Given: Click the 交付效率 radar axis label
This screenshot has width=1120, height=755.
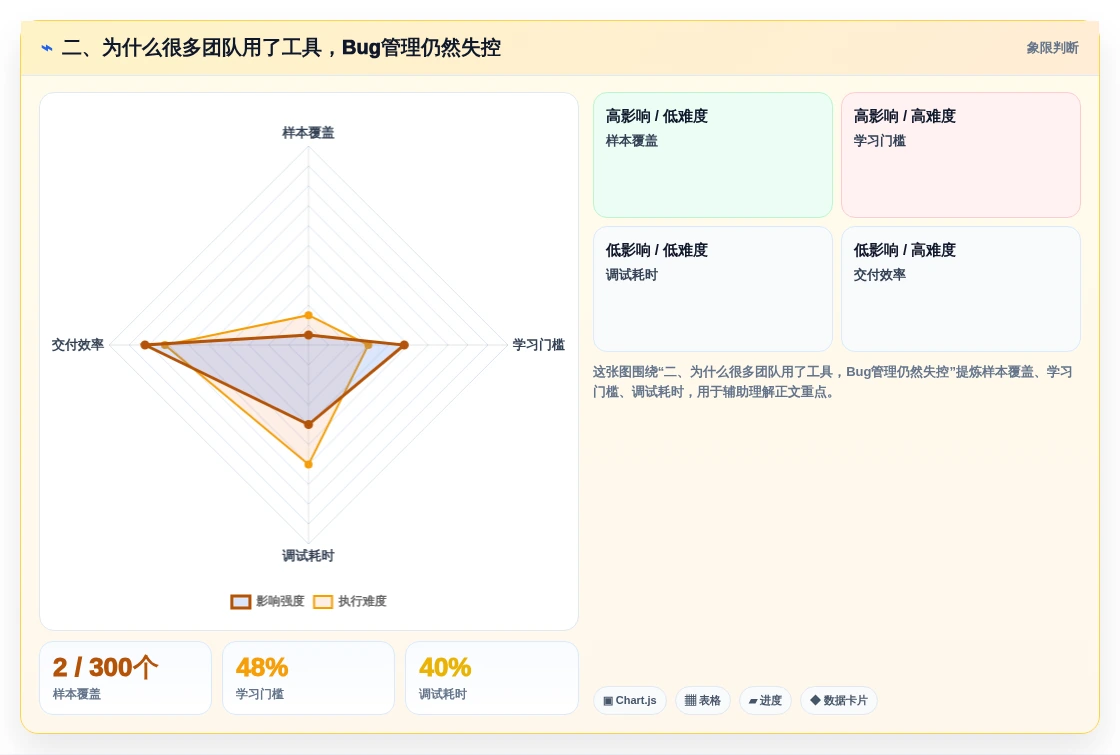Looking at the screenshot, I should coord(78,345).
